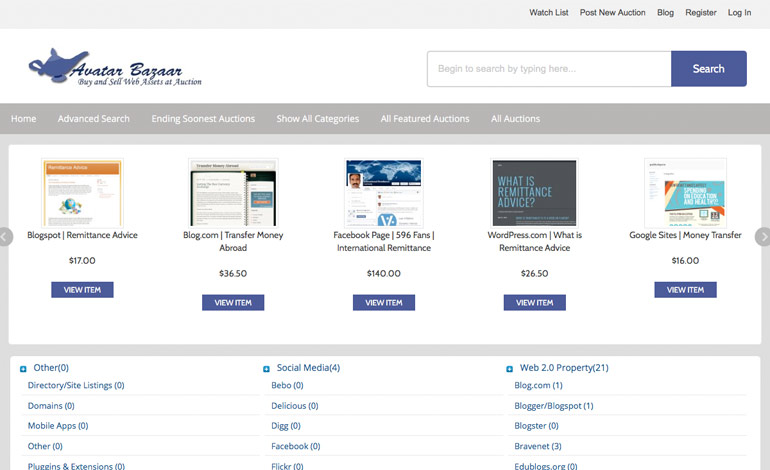770x470 pixels.
Task: Open the Blogspot Remittance Advice thumbnail
Action: [82, 193]
